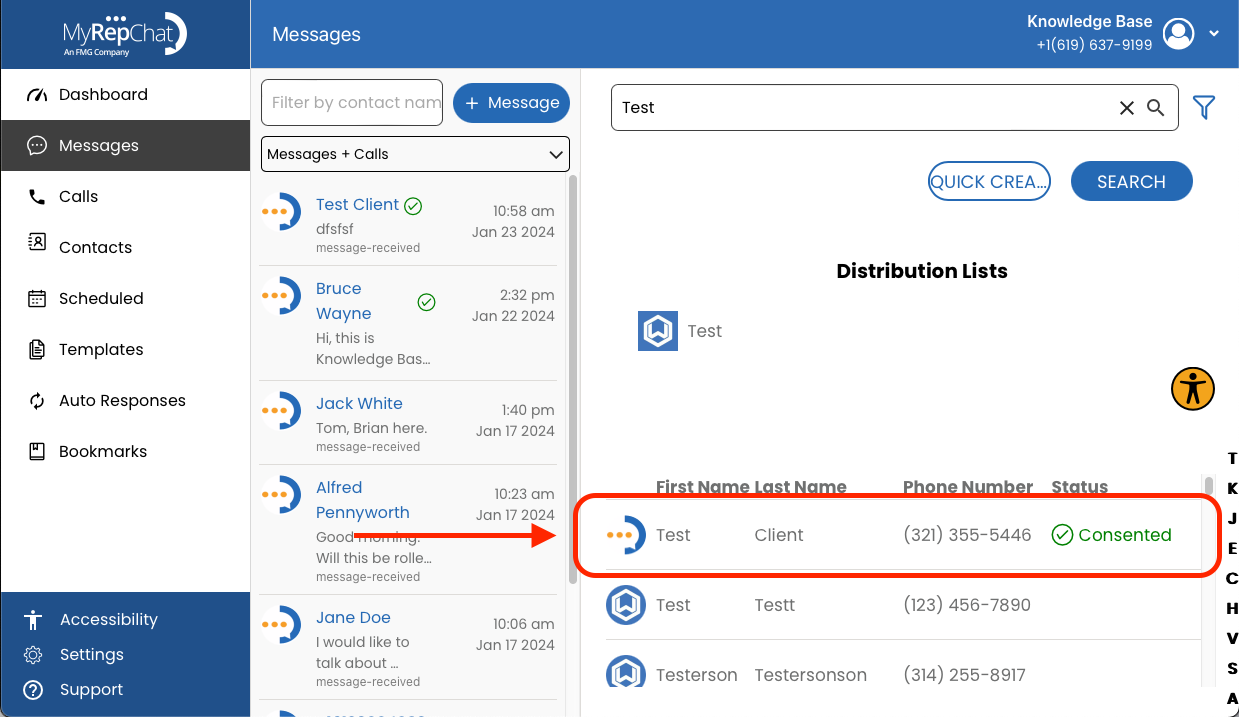Jump to letter S in alphabet index
The height and width of the screenshot is (717, 1239).
pyautogui.click(x=1232, y=669)
